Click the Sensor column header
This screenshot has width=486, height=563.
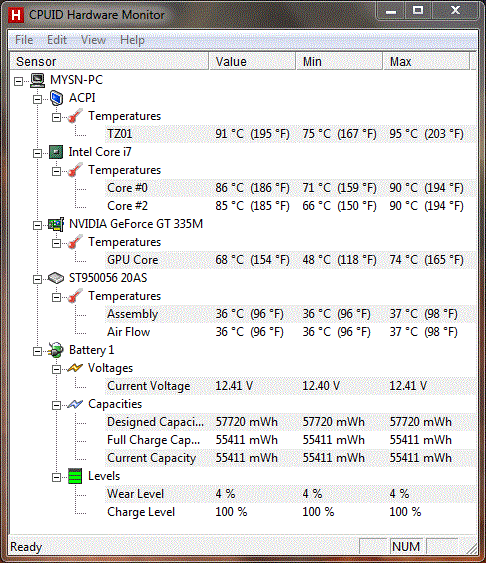pos(109,61)
